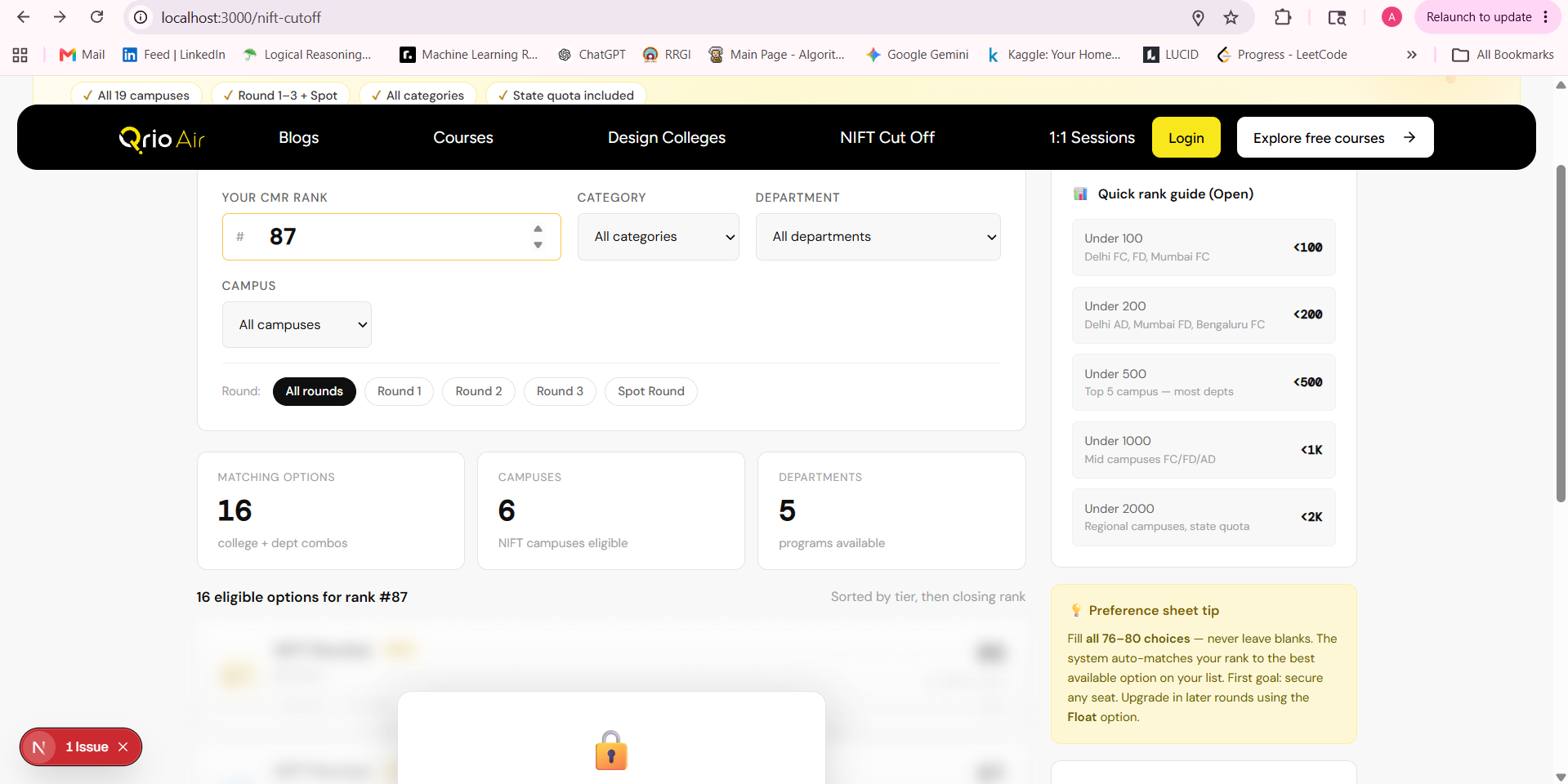Reload the page with refresh icon
This screenshot has width=1568, height=784.
tap(96, 17)
